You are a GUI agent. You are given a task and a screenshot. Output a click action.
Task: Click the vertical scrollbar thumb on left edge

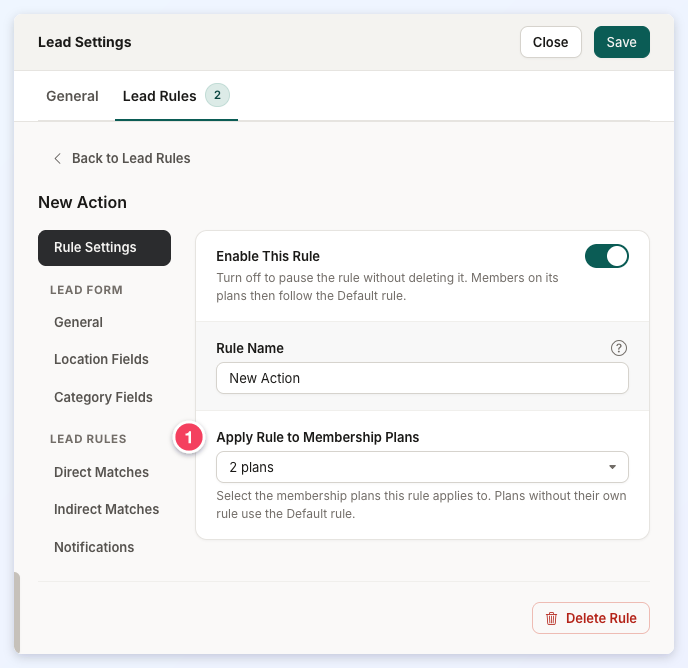coord(17,612)
